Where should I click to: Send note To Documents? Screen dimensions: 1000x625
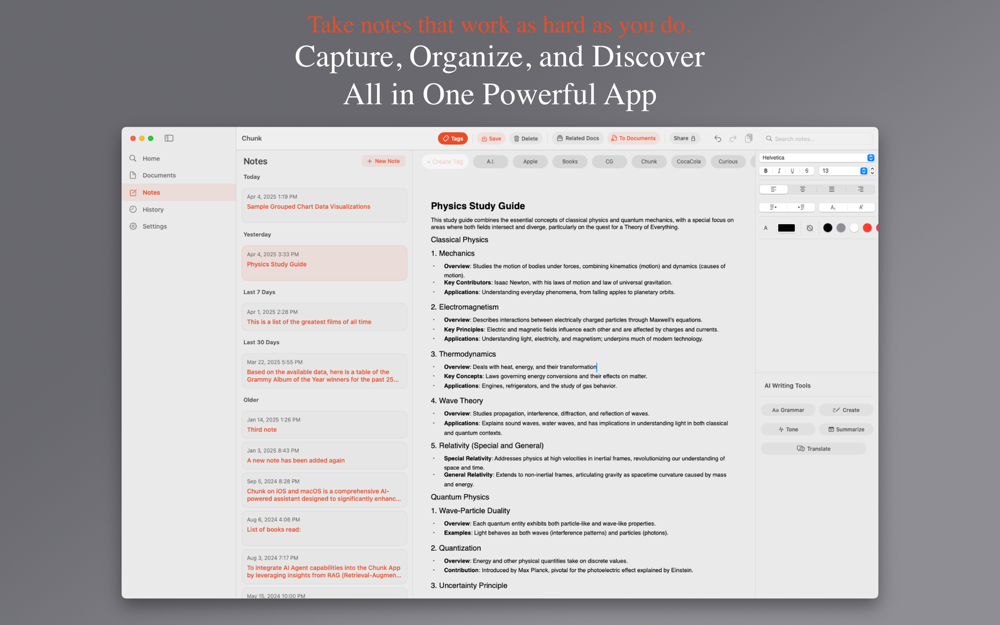(633, 138)
